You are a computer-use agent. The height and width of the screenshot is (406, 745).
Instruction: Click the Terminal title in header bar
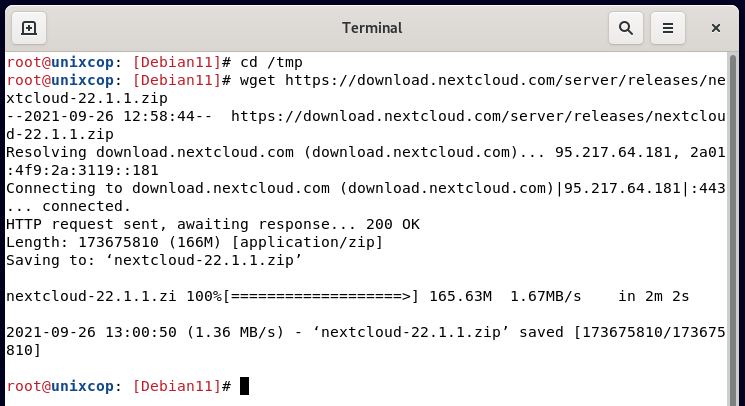tap(372, 28)
